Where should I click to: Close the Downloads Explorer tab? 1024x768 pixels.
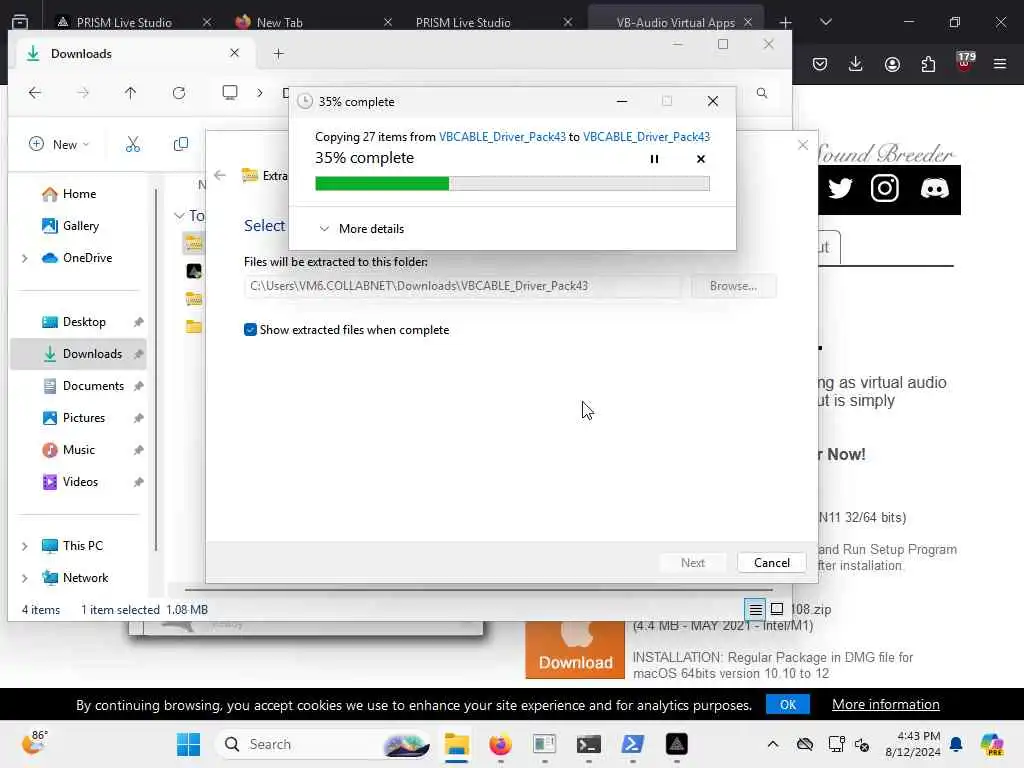234,53
